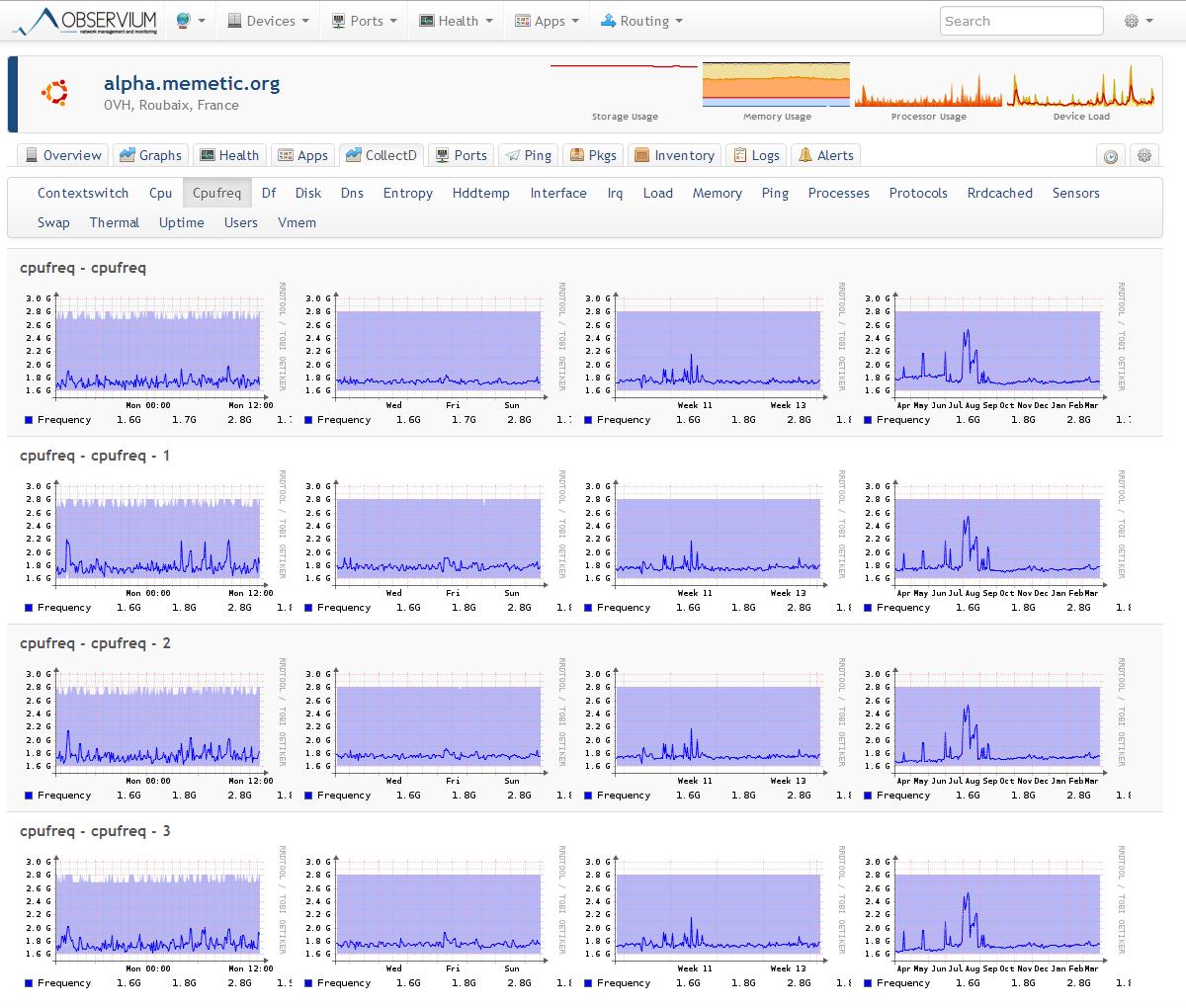Expand the globe dropdown in navbar

coord(191,21)
